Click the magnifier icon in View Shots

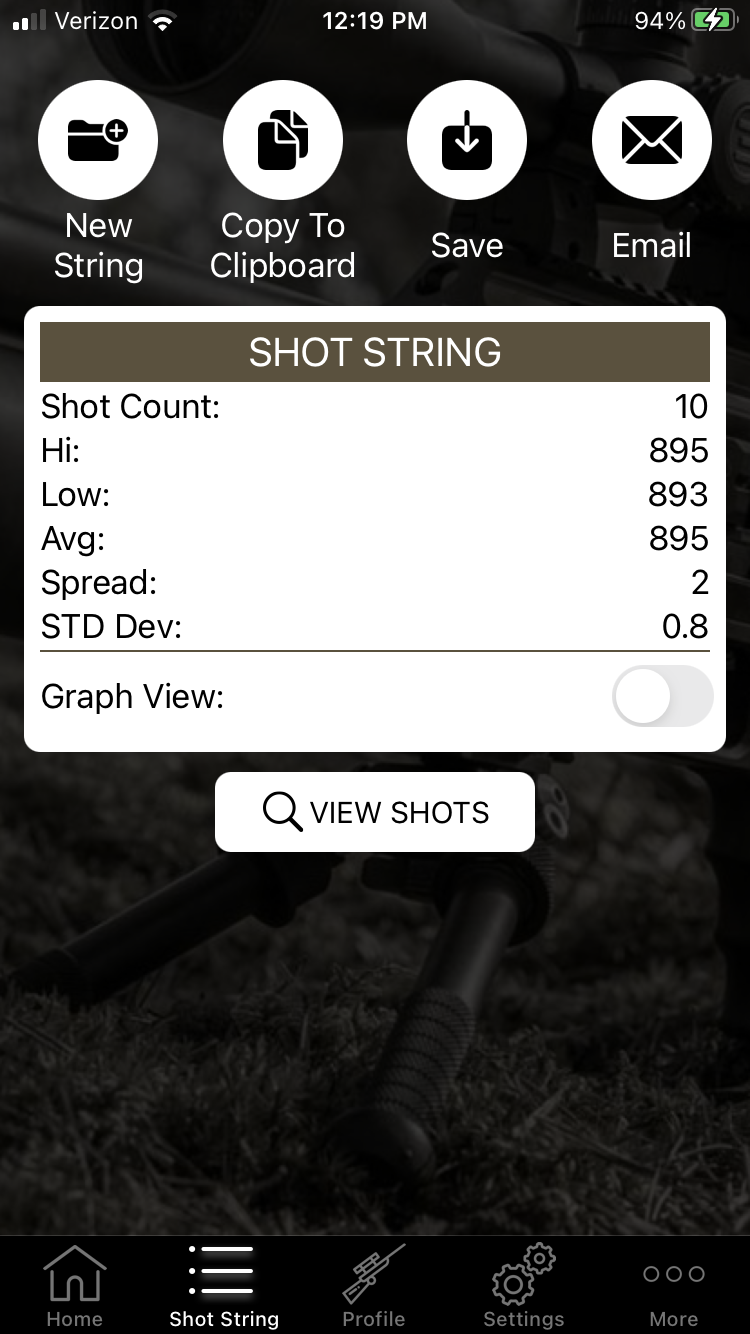[283, 812]
